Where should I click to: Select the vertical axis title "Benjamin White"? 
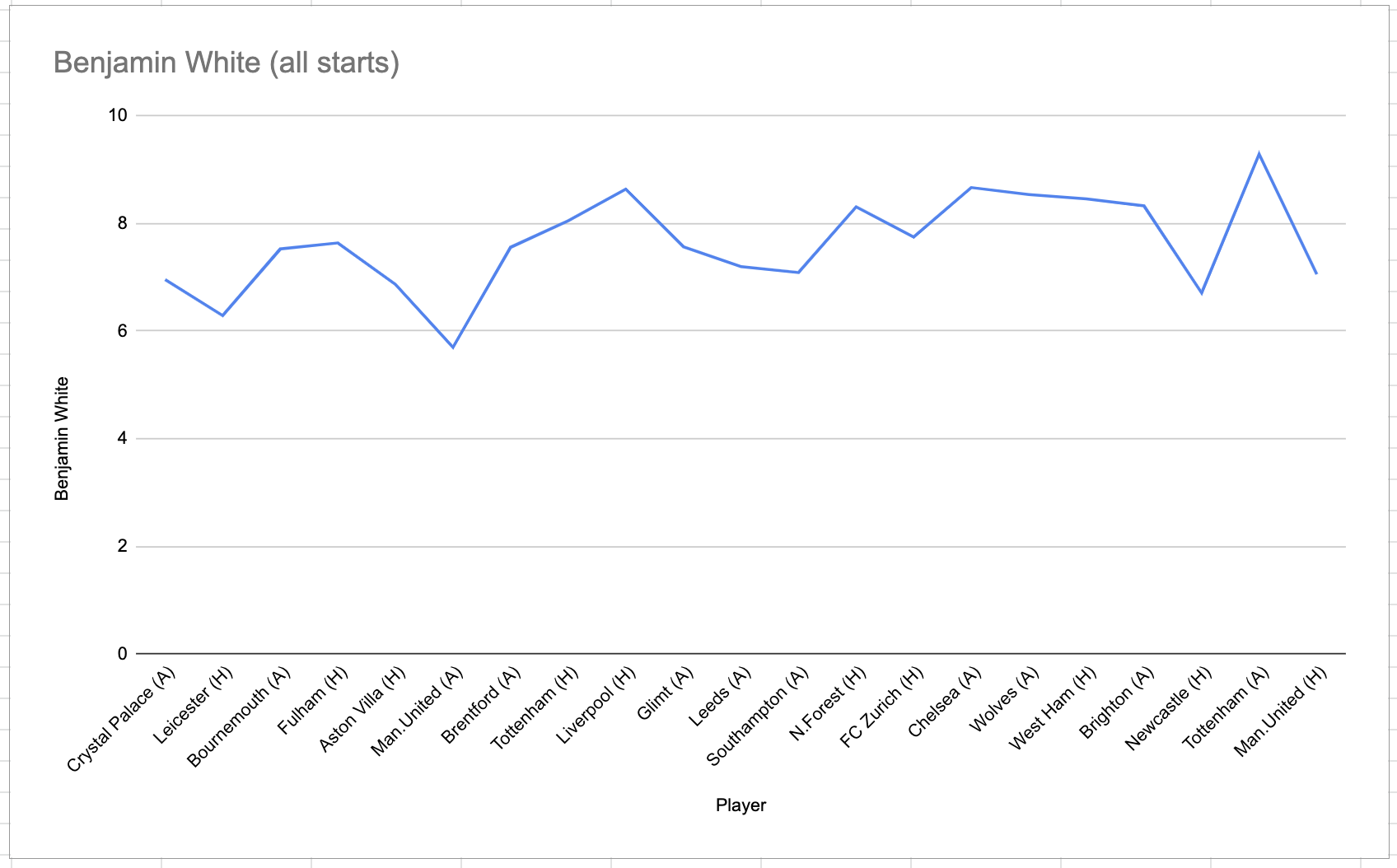[62, 439]
